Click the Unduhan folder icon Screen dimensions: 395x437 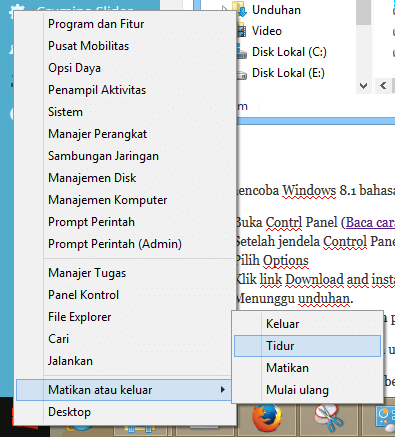pyautogui.click(x=240, y=9)
